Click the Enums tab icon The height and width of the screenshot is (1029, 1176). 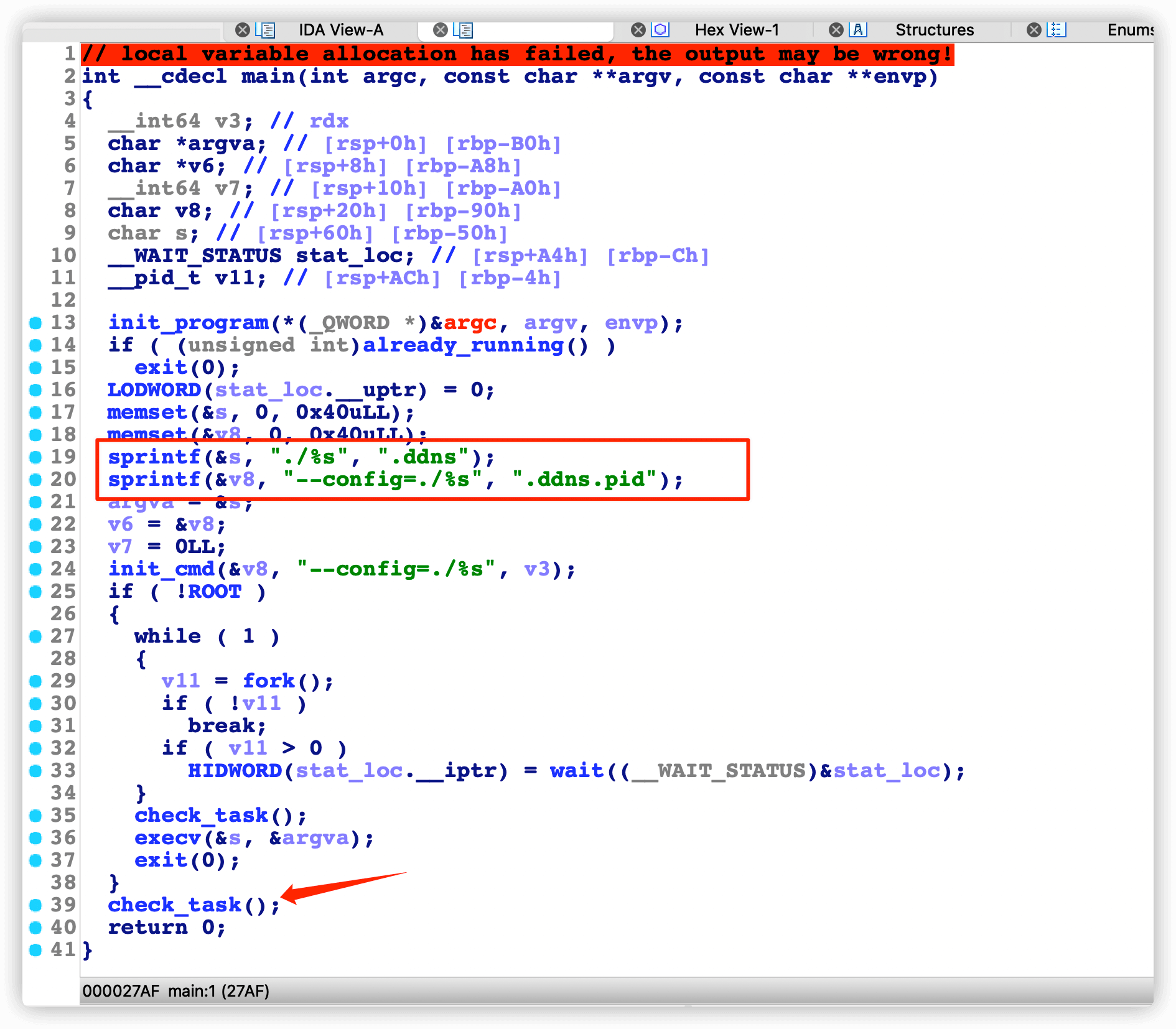(x=1057, y=30)
